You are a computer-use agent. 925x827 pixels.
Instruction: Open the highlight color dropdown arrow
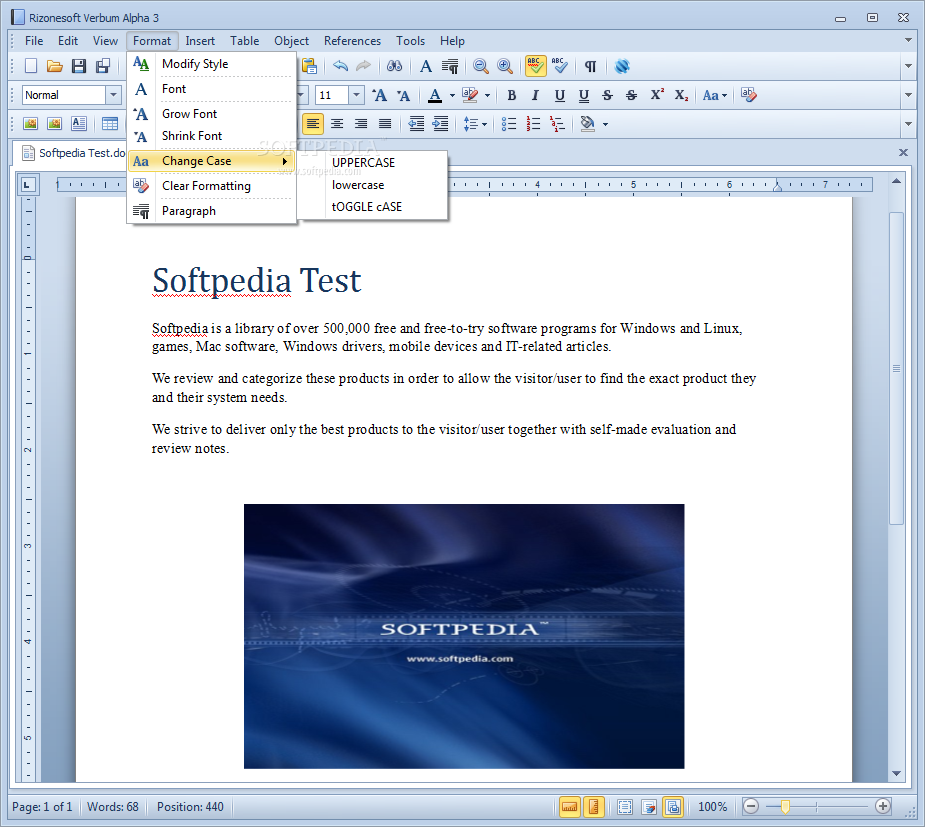click(x=487, y=95)
